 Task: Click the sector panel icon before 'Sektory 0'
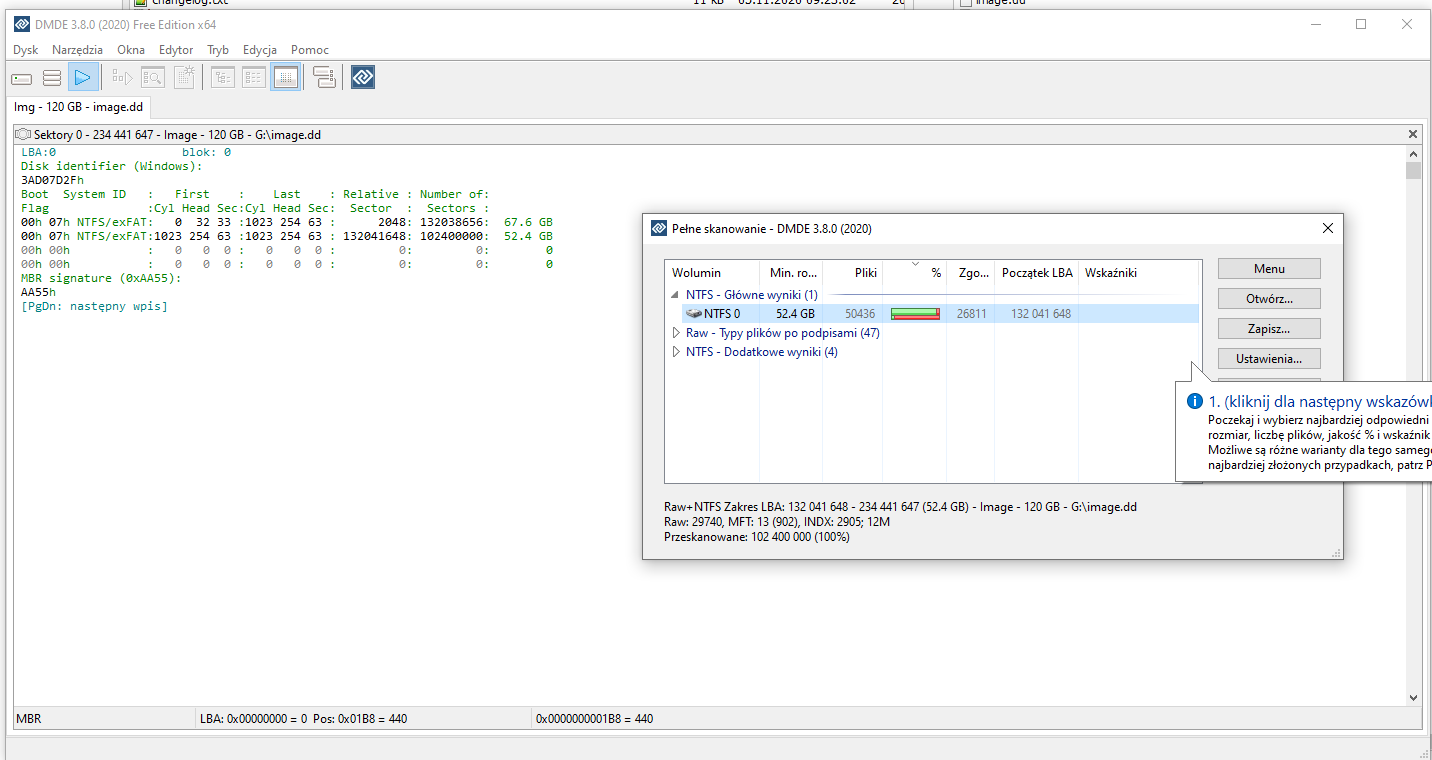click(x=24, y=134)
